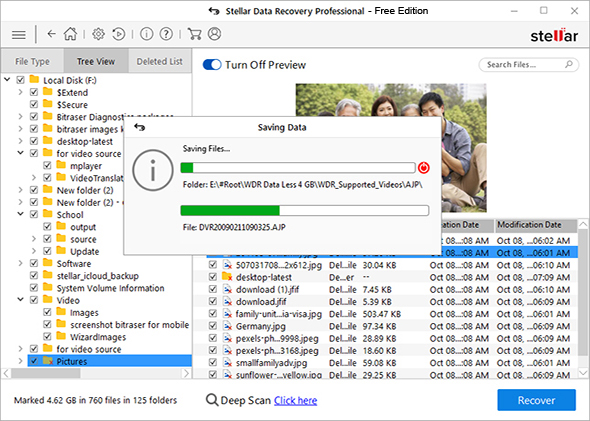
Task: Click the resume recovery icon
Action: 119,34
